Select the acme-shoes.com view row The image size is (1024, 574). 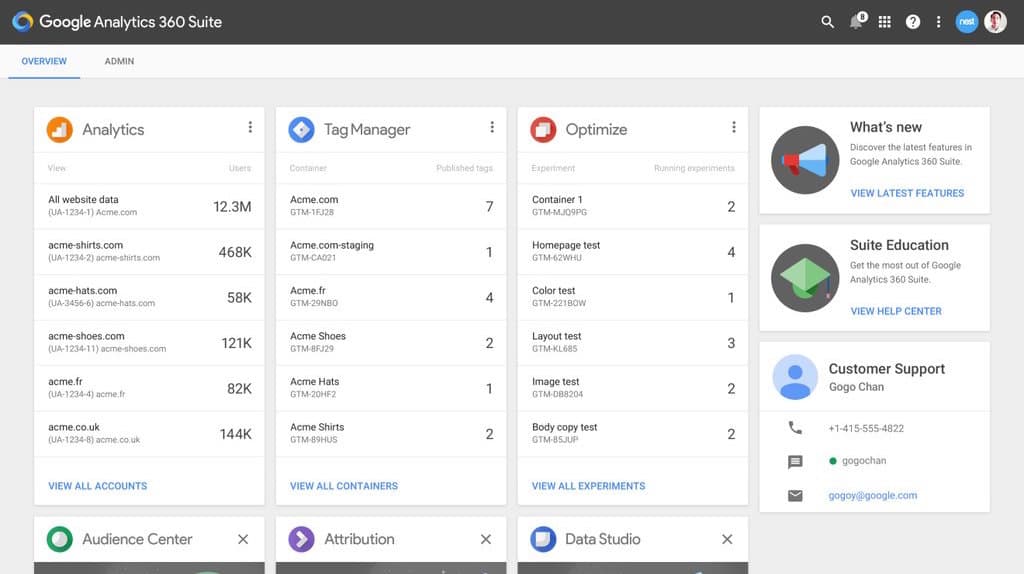[x=150, y=343]
